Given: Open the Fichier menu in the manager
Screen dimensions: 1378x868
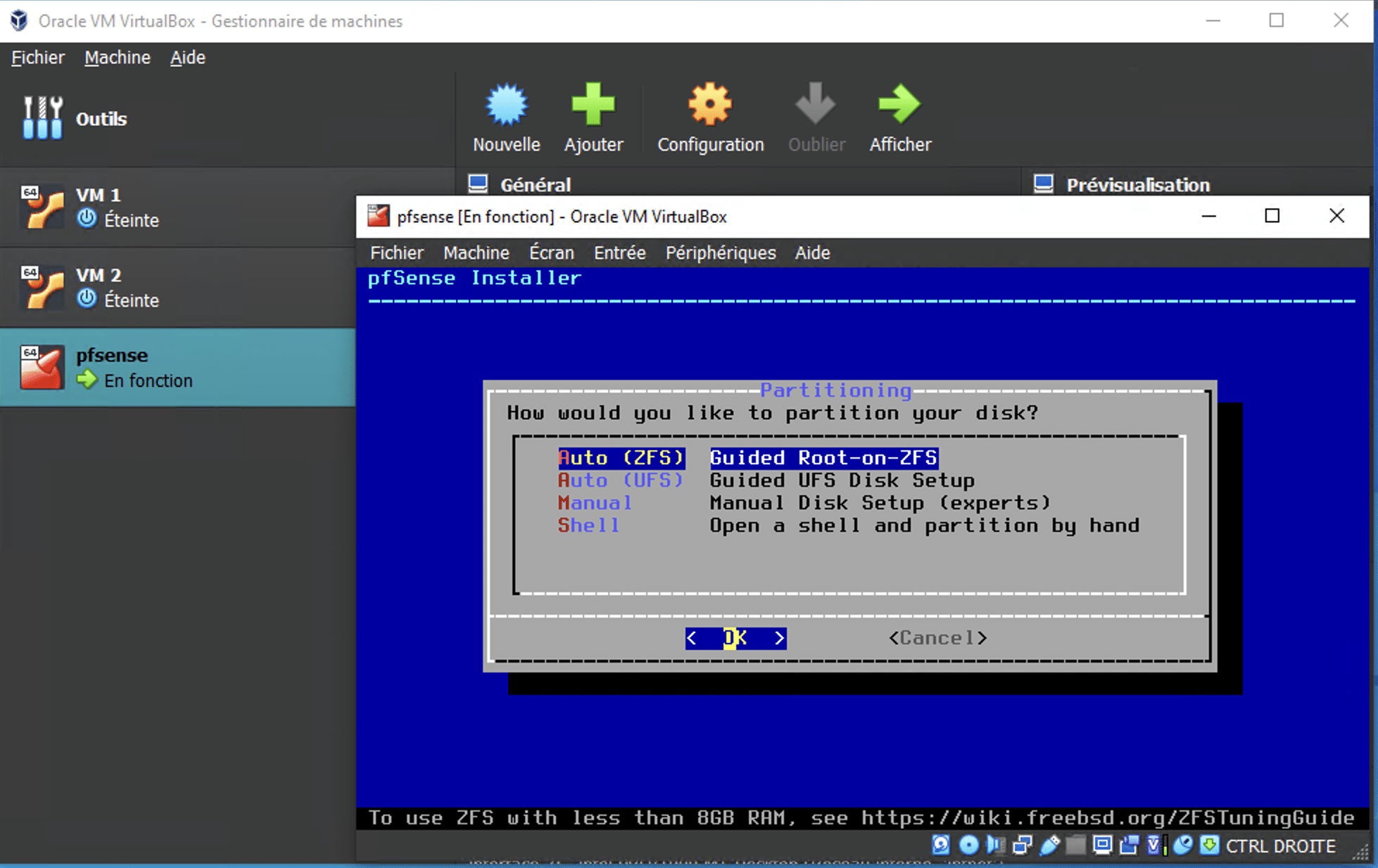Looking at the screenshot, I should pos(37,57).
